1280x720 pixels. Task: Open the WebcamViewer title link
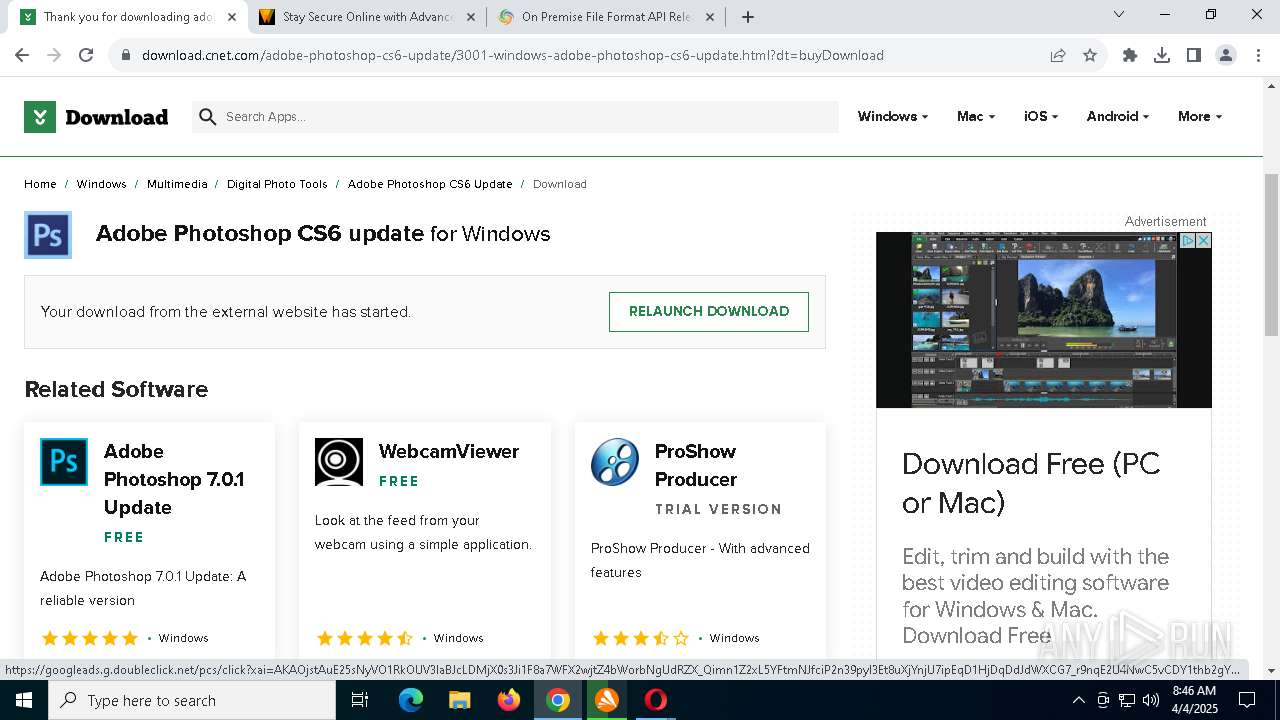click(x=449, y=451)
